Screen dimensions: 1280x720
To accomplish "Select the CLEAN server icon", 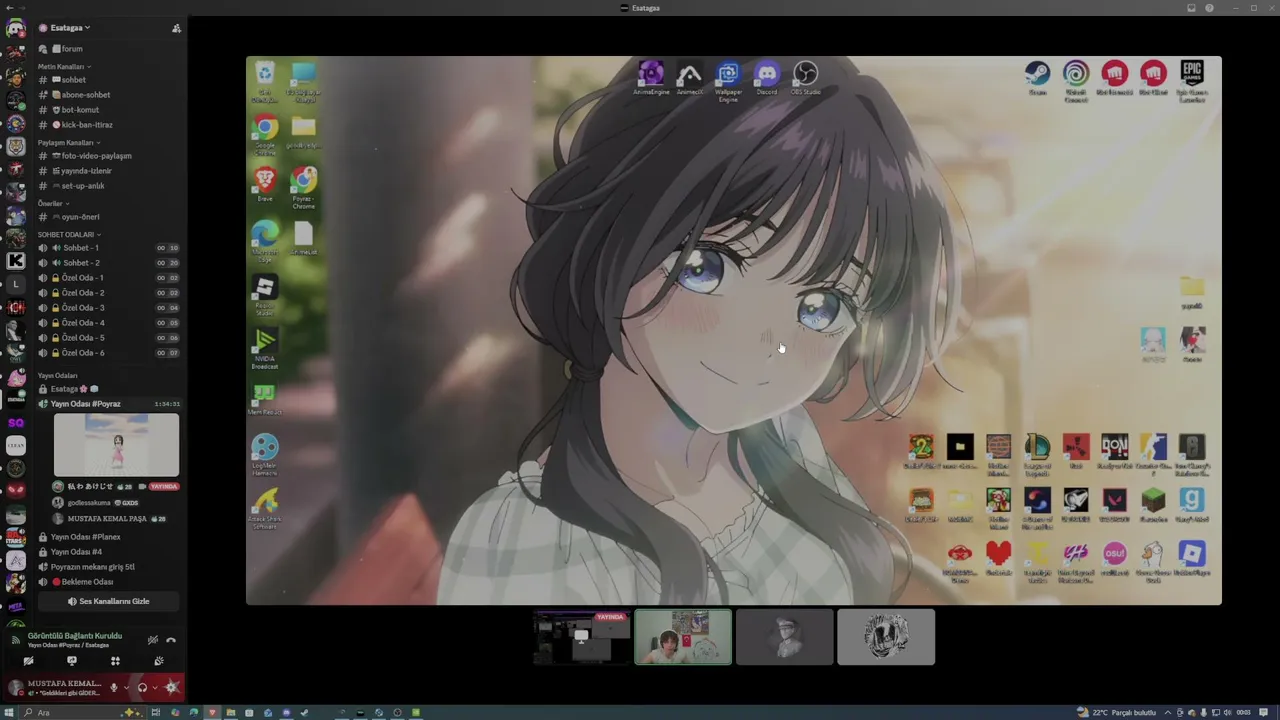I will (15, 446).
